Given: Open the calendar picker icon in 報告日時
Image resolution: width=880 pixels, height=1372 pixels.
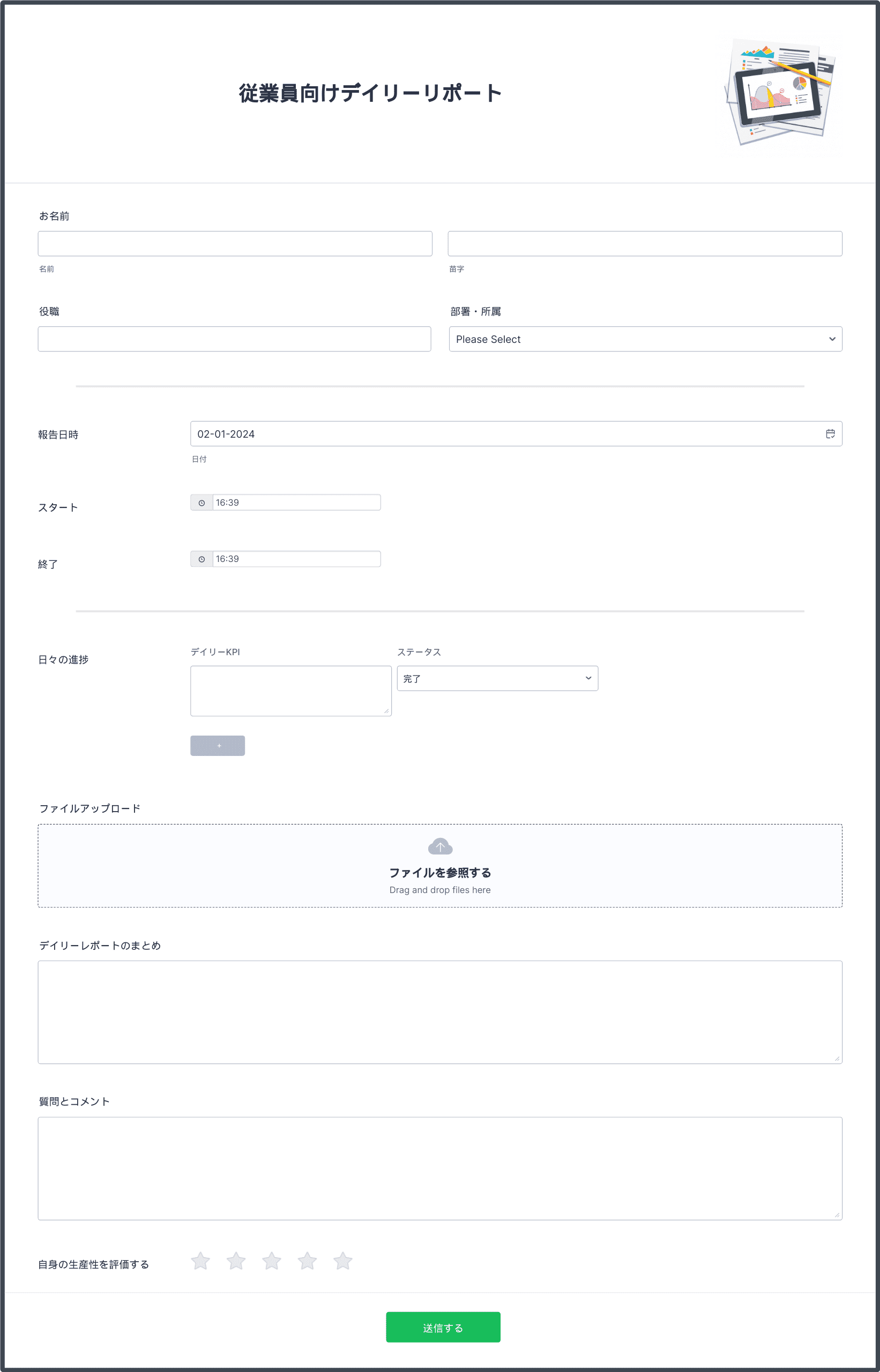Looking at the screenshot, I should [830, 434].
